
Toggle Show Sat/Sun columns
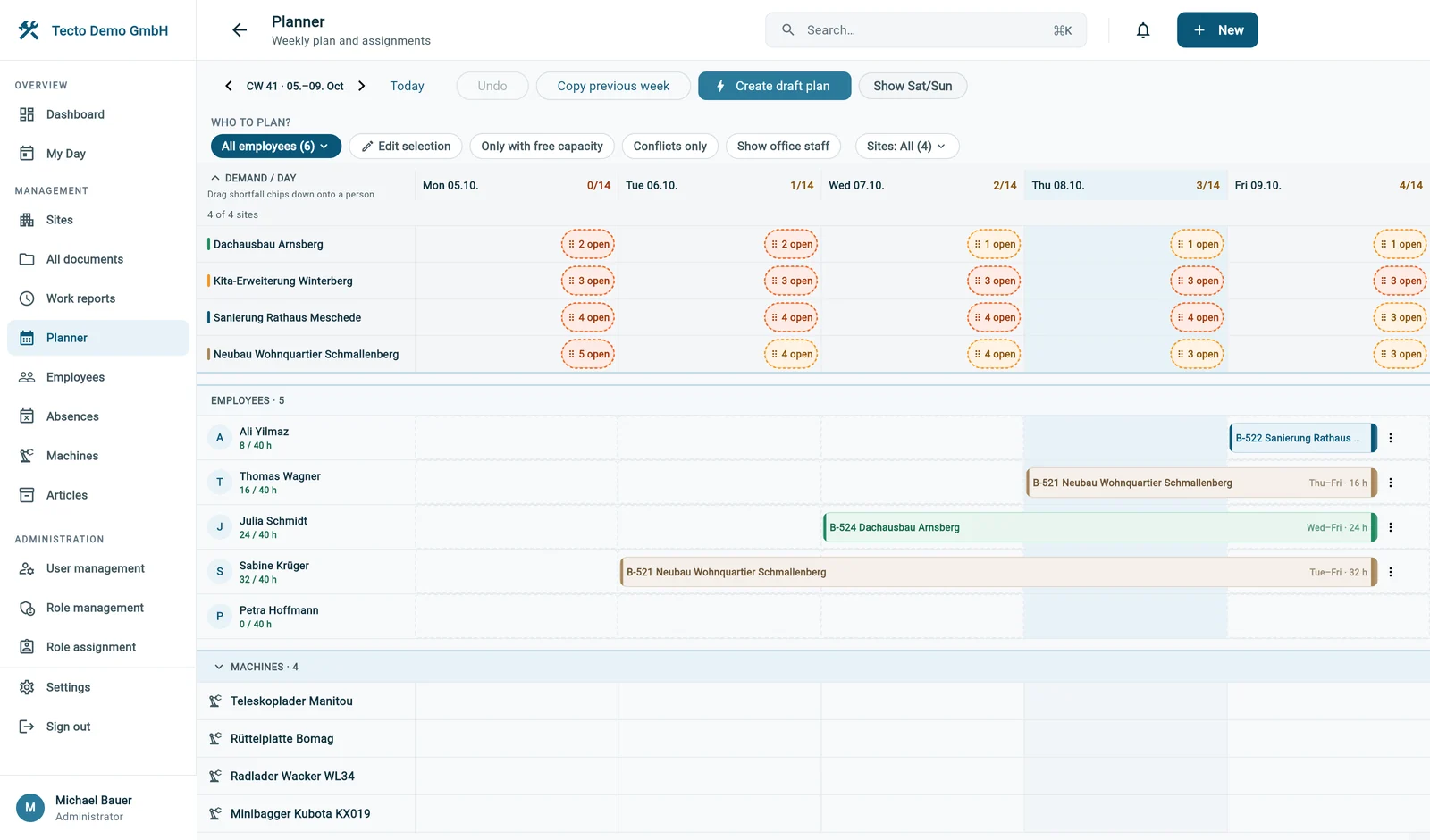pyautogui.click(x=913, y=86)
